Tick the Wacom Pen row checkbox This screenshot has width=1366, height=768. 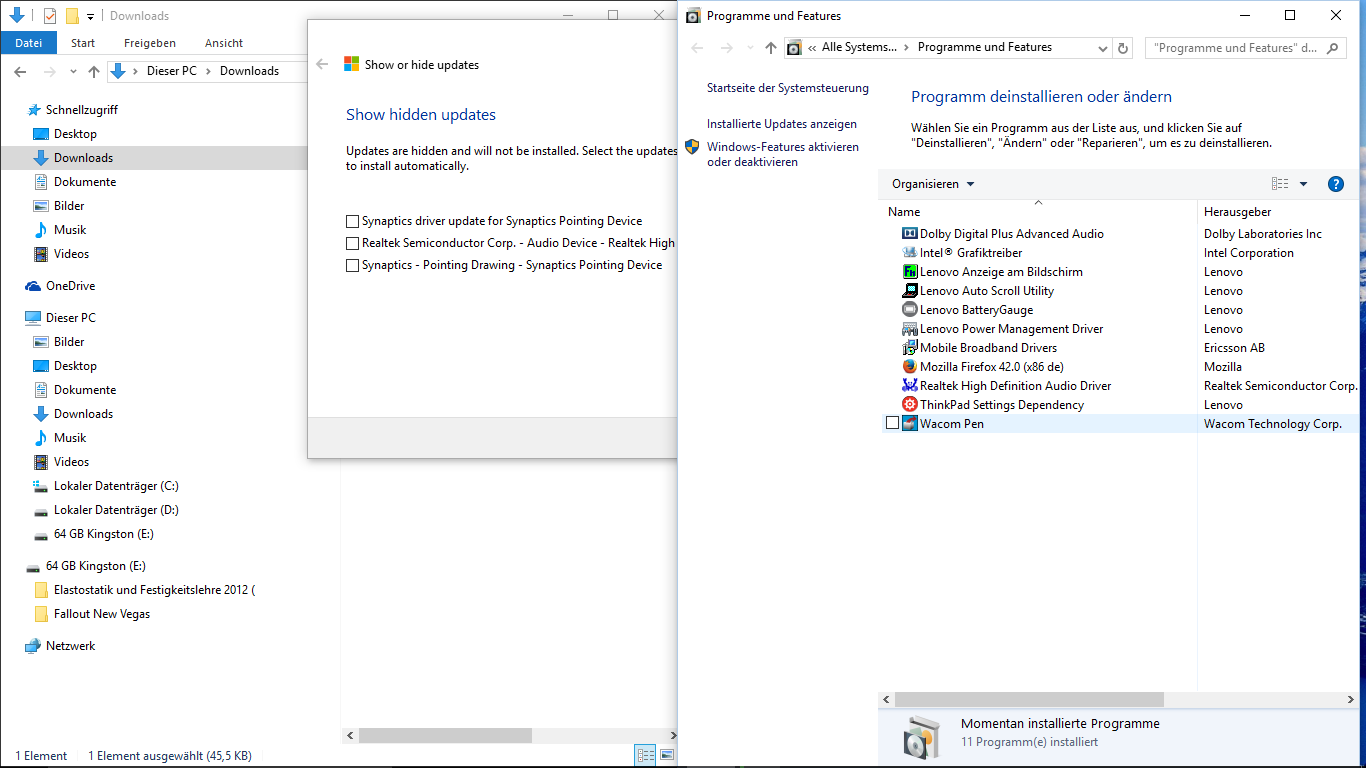893,424
